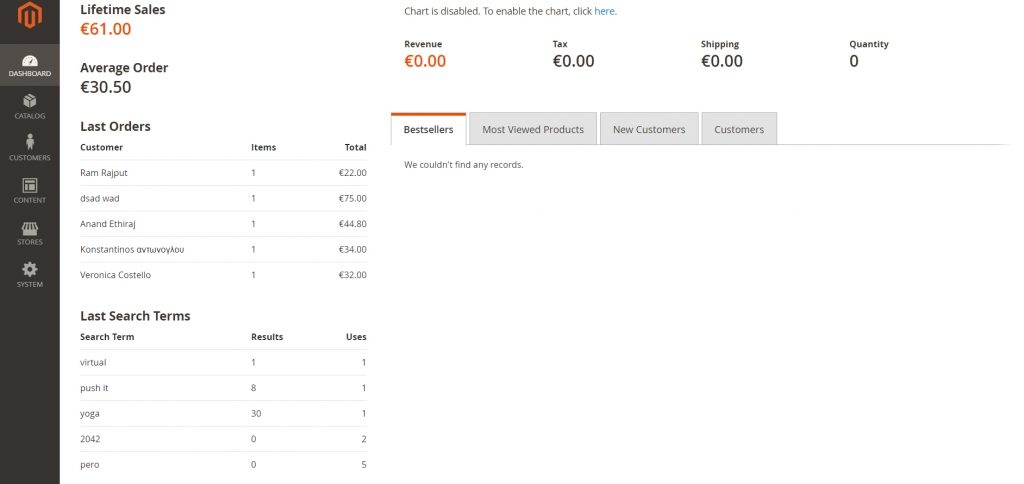Open the Catalog menu icon
This screenshot has width=1024, height=484.
click(29, 106)
